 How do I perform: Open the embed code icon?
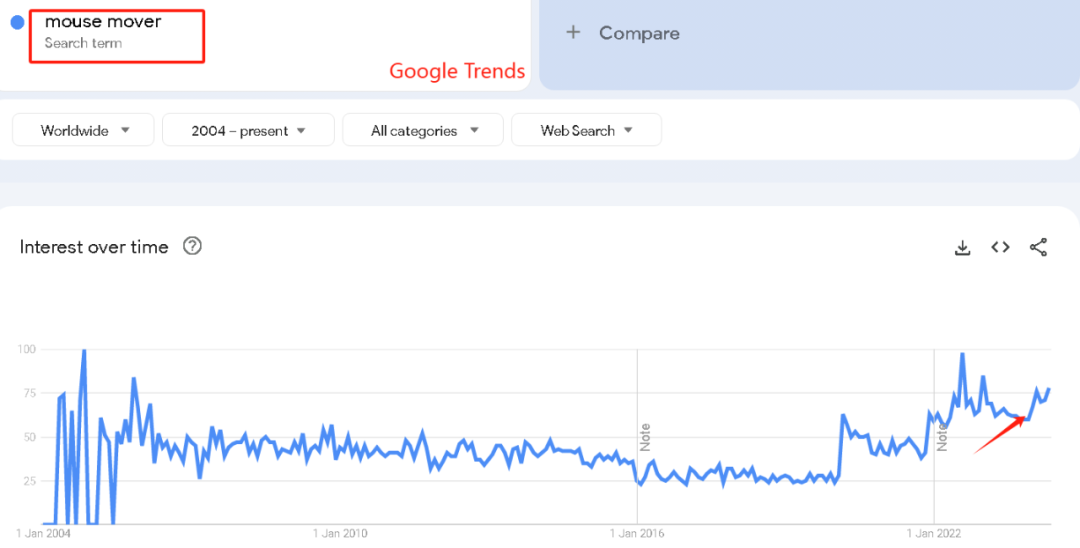point(1000,247)
